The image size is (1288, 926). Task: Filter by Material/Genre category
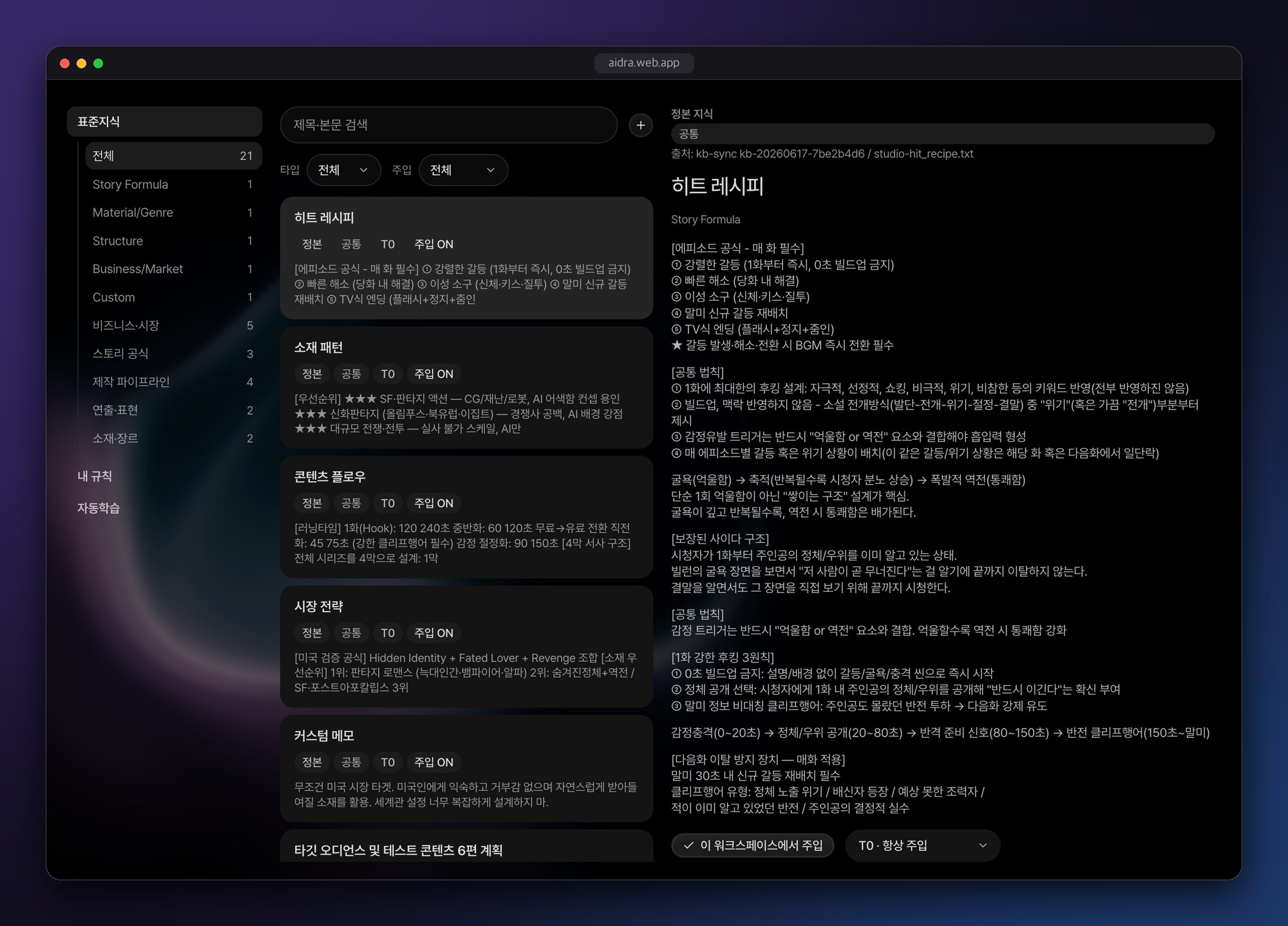pyautogui.click(x=173, y=213)
